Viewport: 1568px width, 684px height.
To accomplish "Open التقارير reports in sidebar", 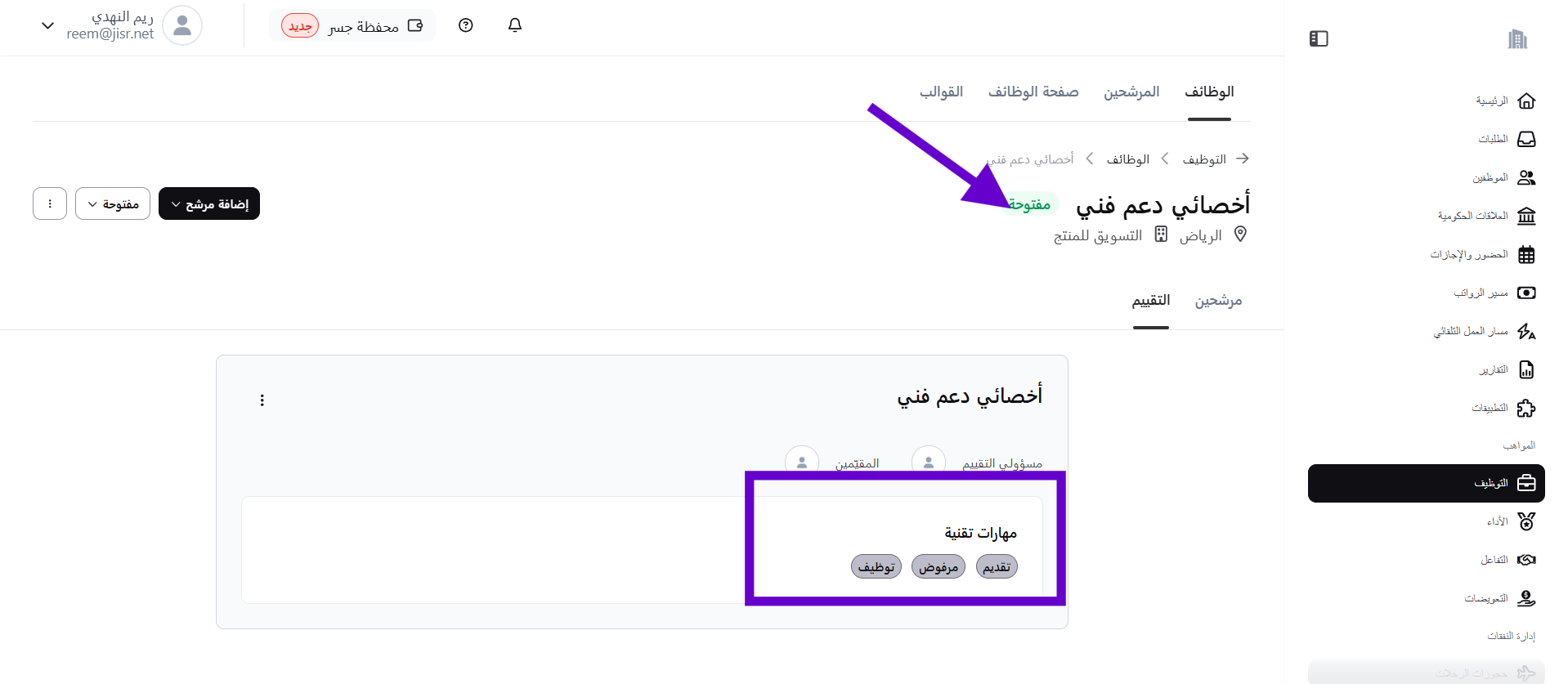I will click(1505, 370).
